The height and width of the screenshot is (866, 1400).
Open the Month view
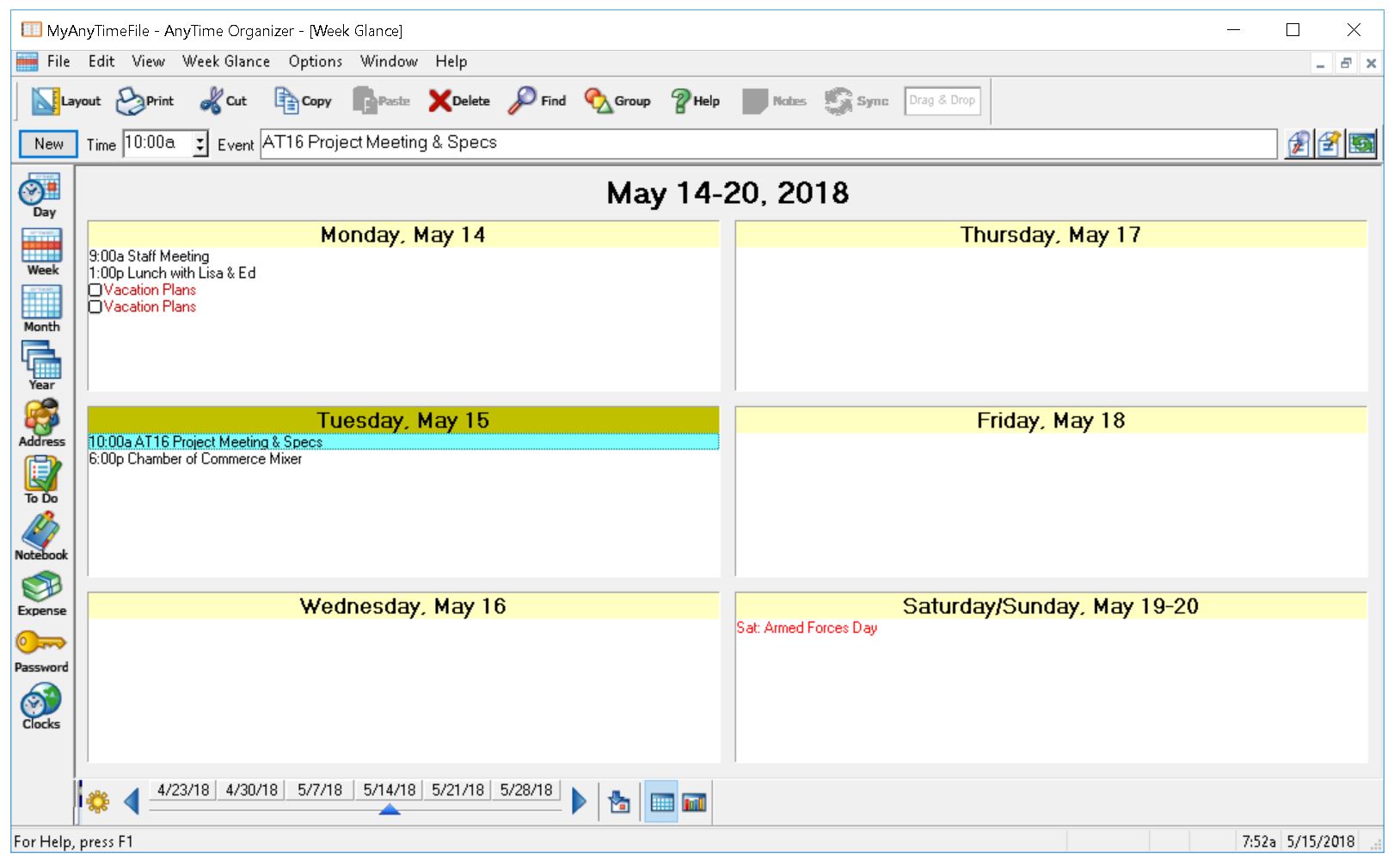(41, 306)
